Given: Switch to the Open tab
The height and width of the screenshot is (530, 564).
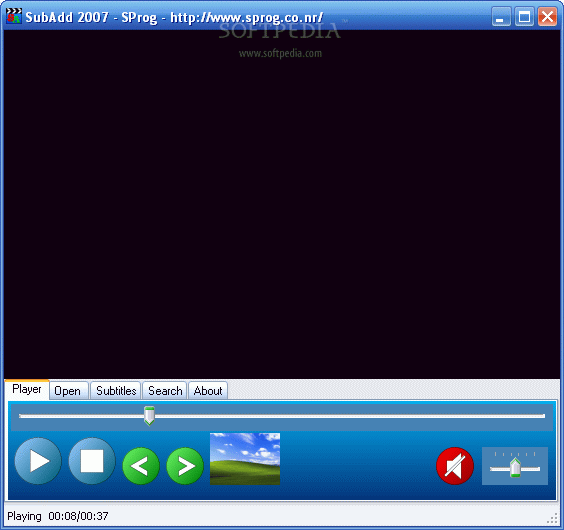Looking at the screenshot, I should point(68,391).
